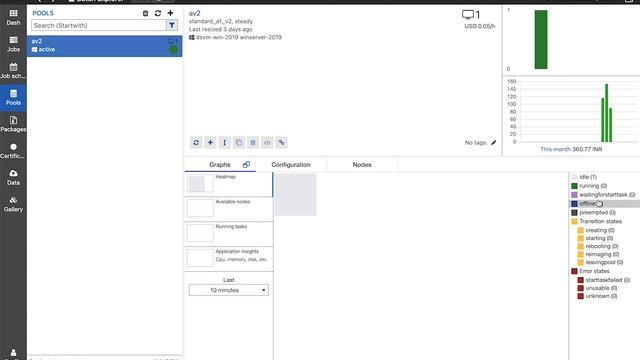This screenshot has height=360, width=640.
Task: Select the Pools sidebar item
Action: (13, 98)
